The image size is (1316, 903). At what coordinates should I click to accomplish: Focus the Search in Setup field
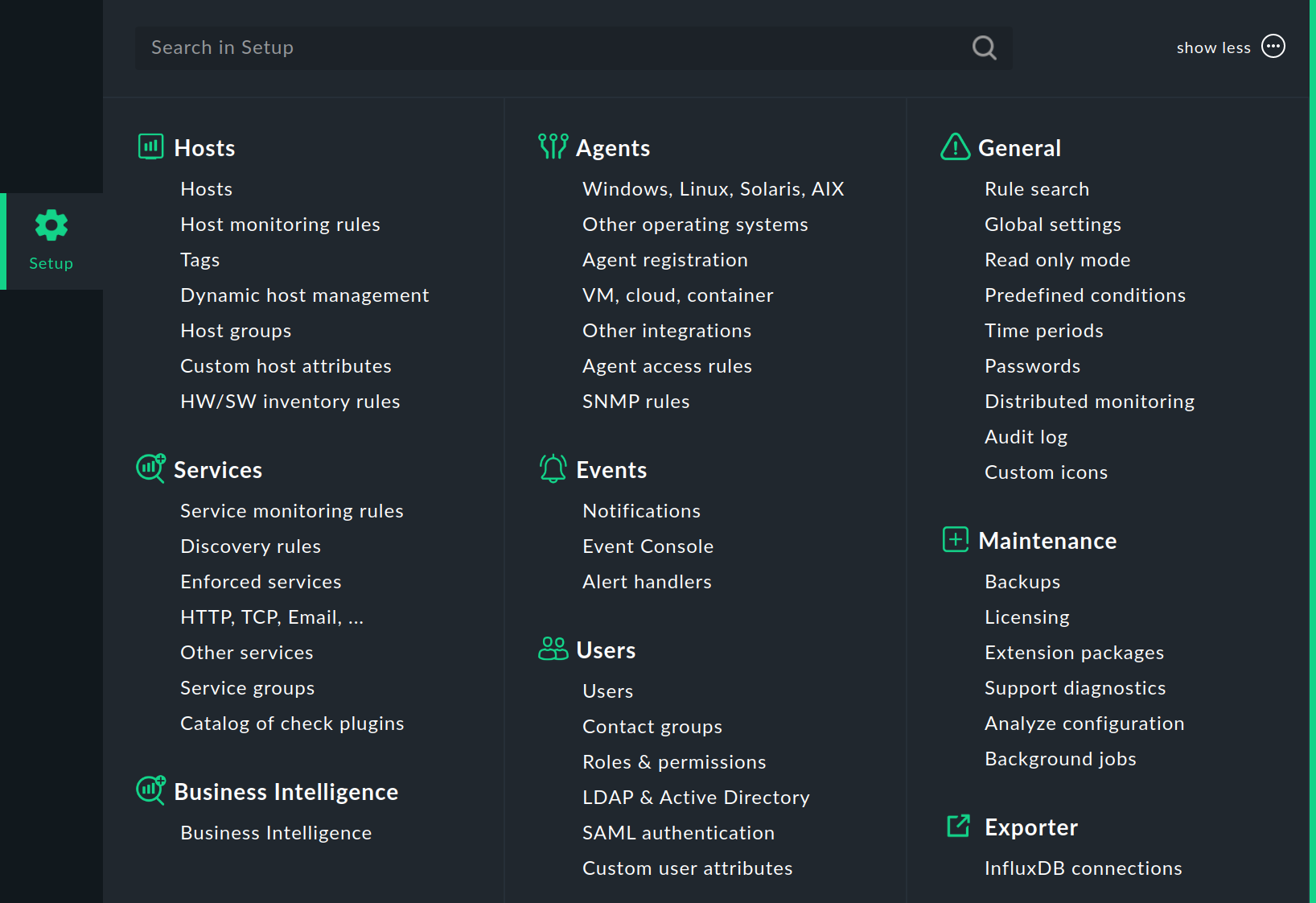[x=573, y=47]
